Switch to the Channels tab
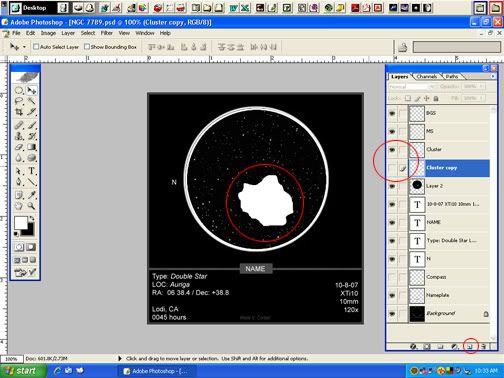Screen dimensions: 504x378 pyautogui.click(x=426, y=76)
